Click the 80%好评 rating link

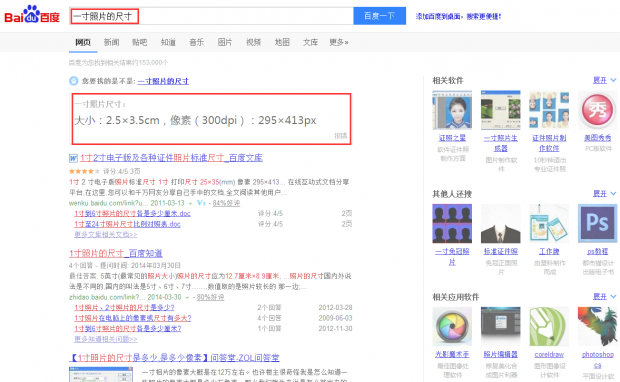click(210, 297)
